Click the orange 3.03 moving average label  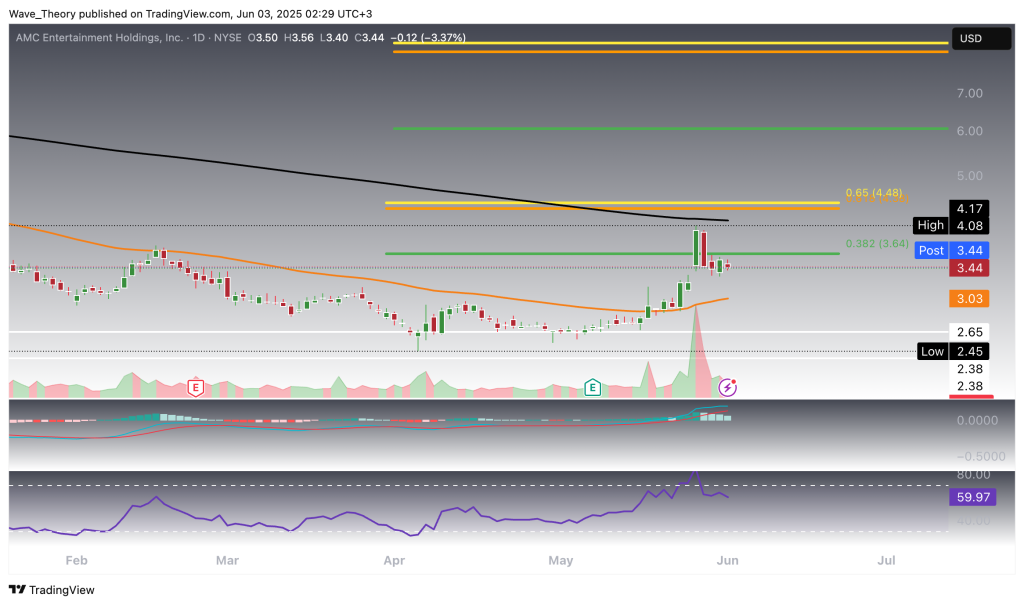pos(969,299)
